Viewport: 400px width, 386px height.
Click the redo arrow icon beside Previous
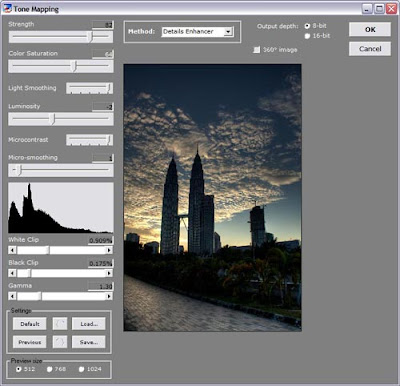(60, 342)
